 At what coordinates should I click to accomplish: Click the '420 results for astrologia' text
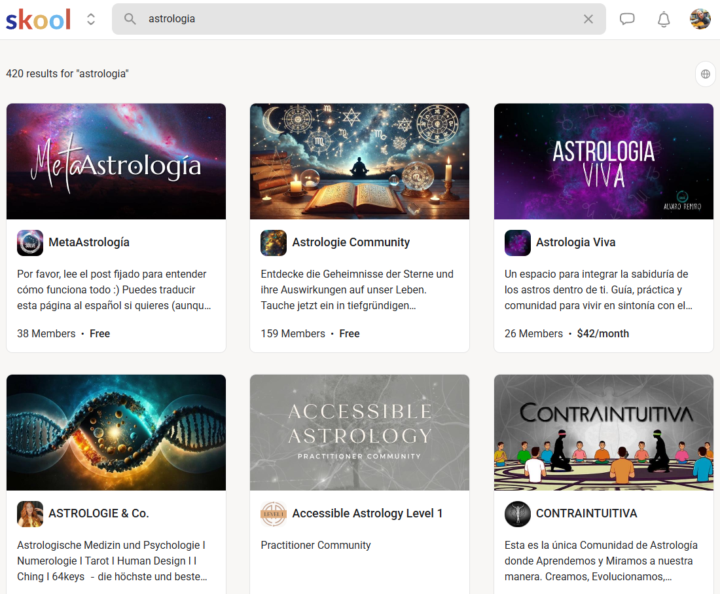[x=68, y=73]
